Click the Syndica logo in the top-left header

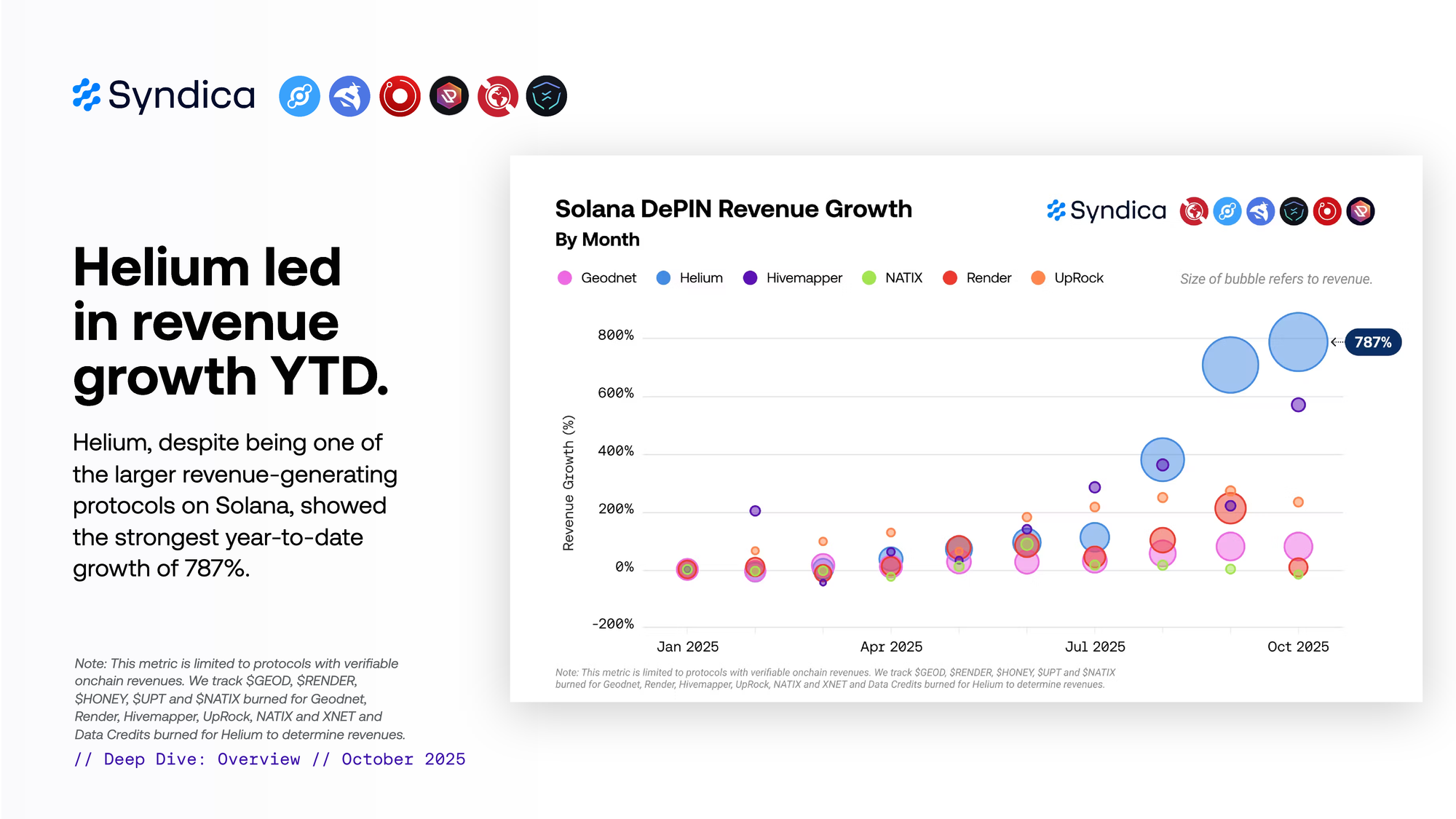(x=164, y=95)
